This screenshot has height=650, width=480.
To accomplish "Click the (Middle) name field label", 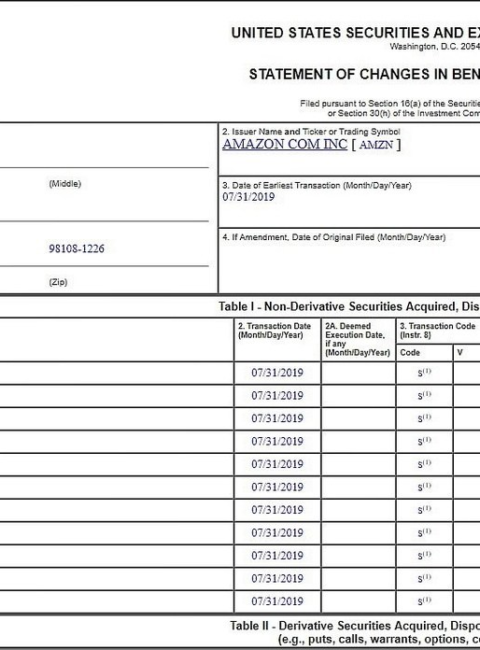I will coord(65,184).
